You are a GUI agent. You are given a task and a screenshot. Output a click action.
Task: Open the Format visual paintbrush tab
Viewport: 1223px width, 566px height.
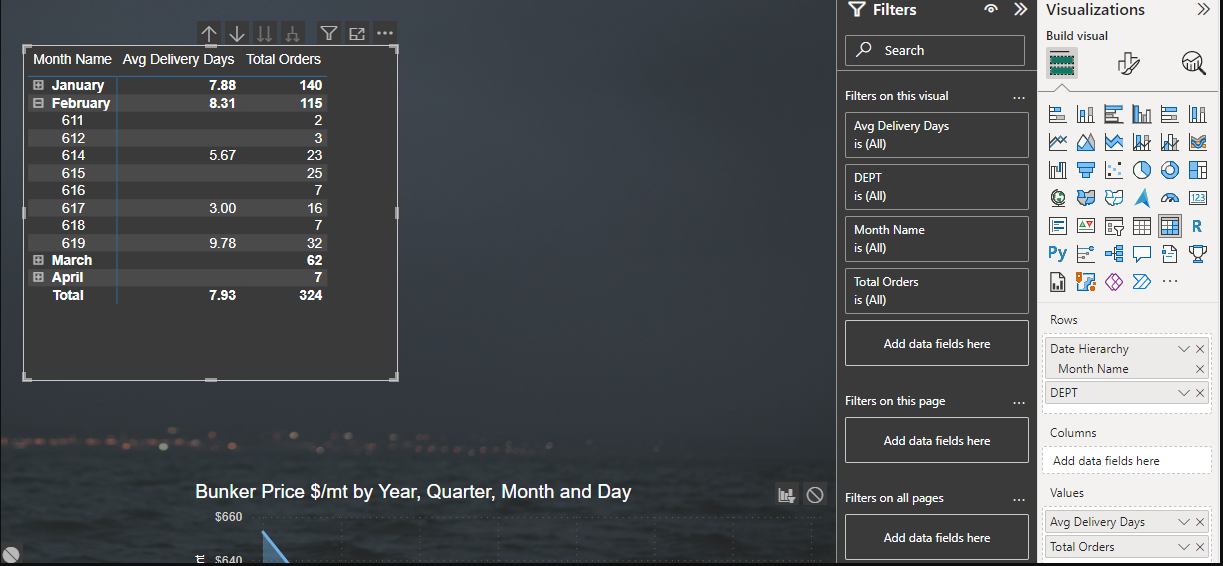(1128, 64)
